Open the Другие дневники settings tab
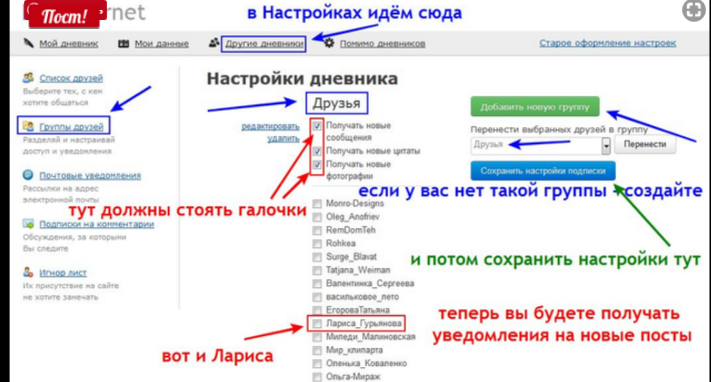Image resolution: width=711 pixels, height=382 pixels. (264, 44)
